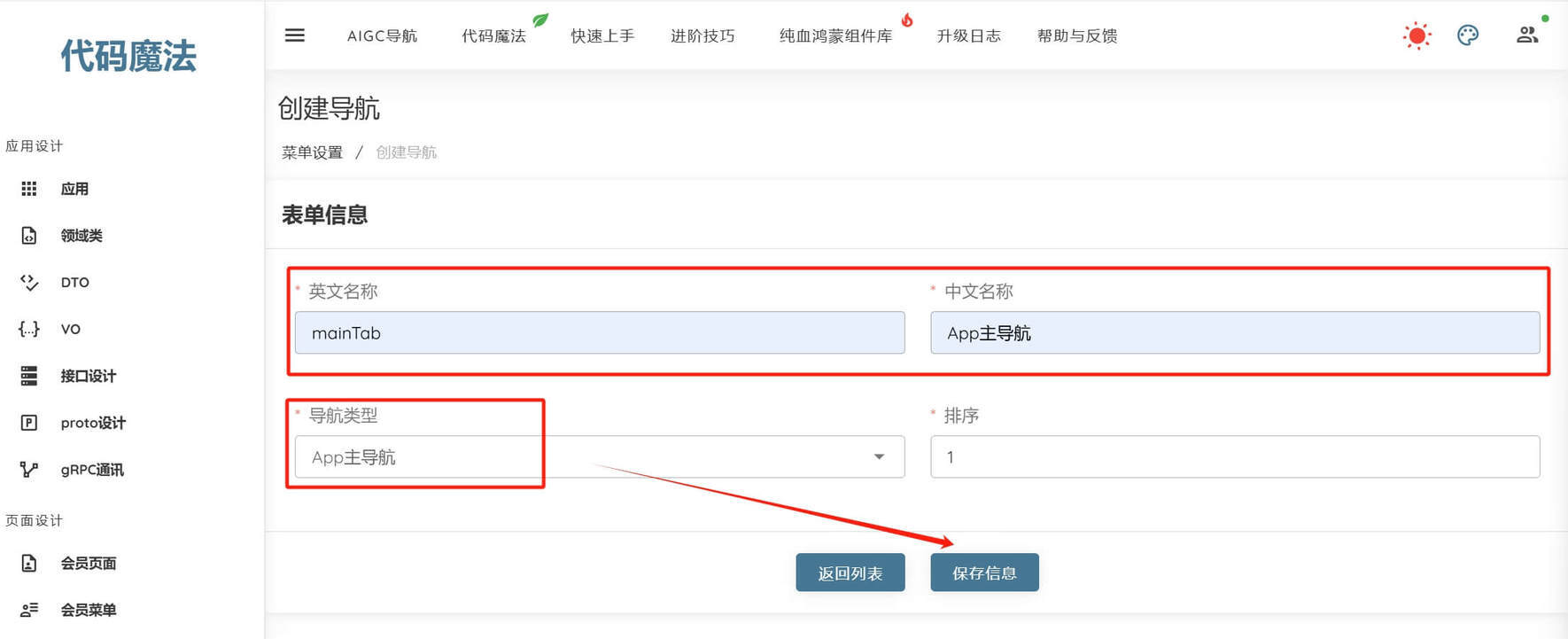Open proto设计 in the sidebar
The width and height of the screenshot is (1568, 639).
[x=93, y=423]
